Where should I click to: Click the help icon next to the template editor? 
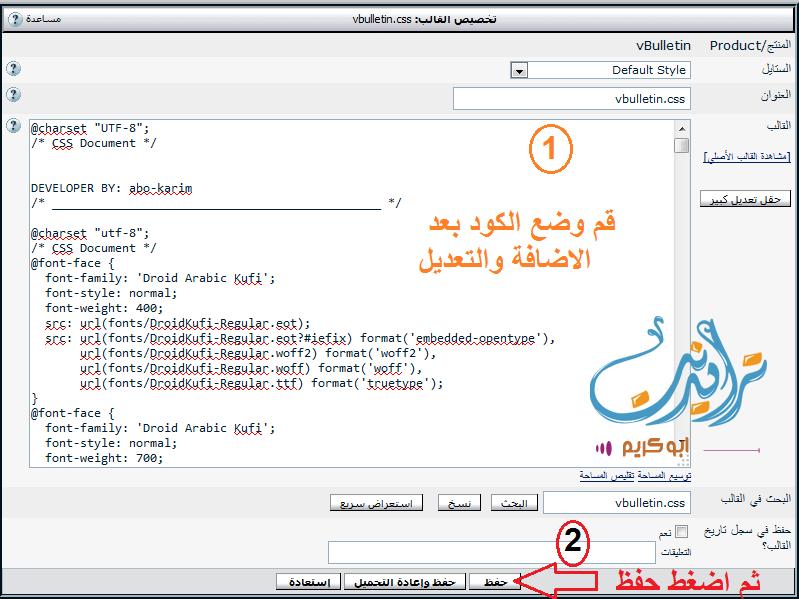click(x=13, y=125)
